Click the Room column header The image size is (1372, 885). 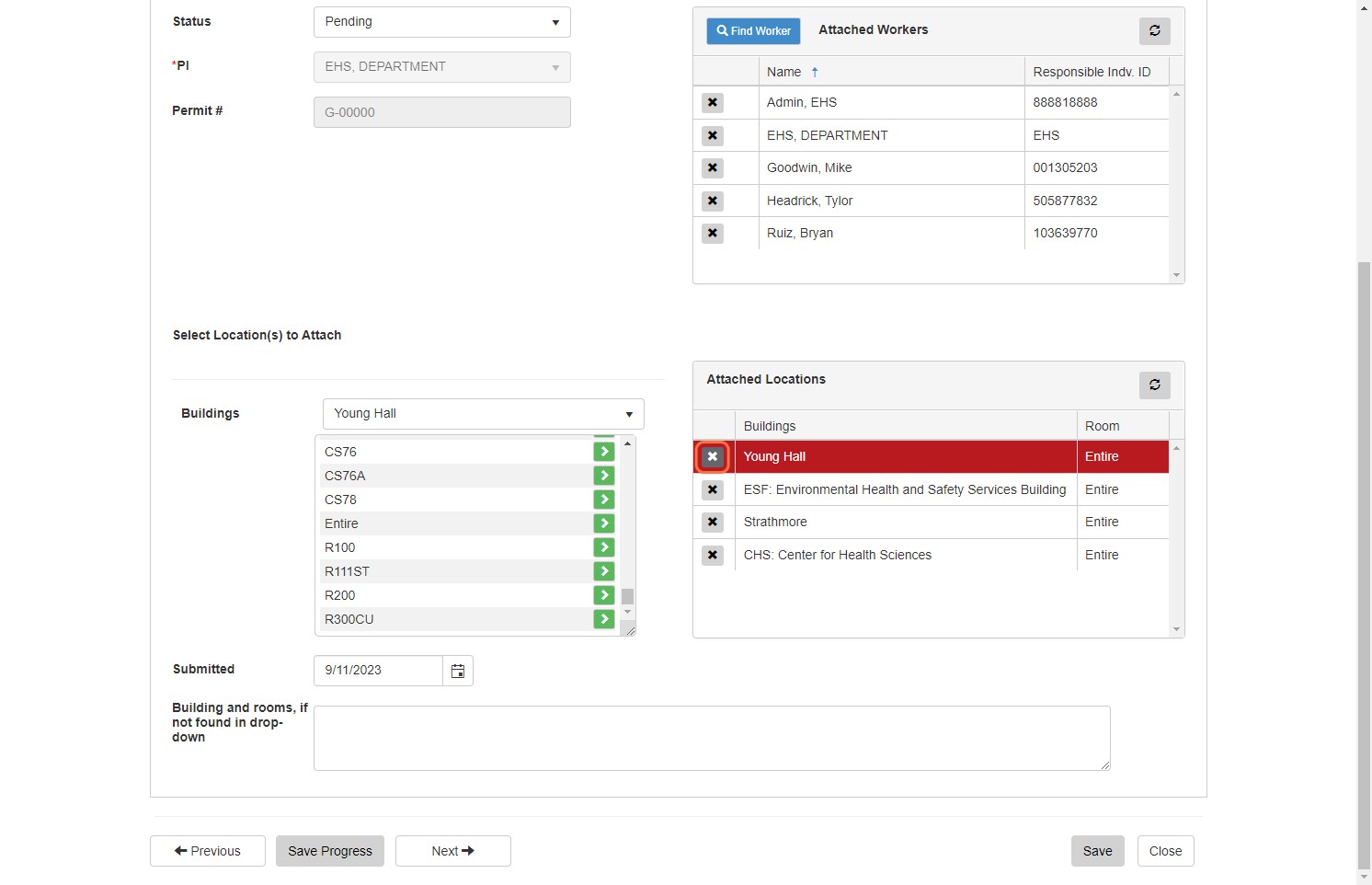click(1123, 426)
